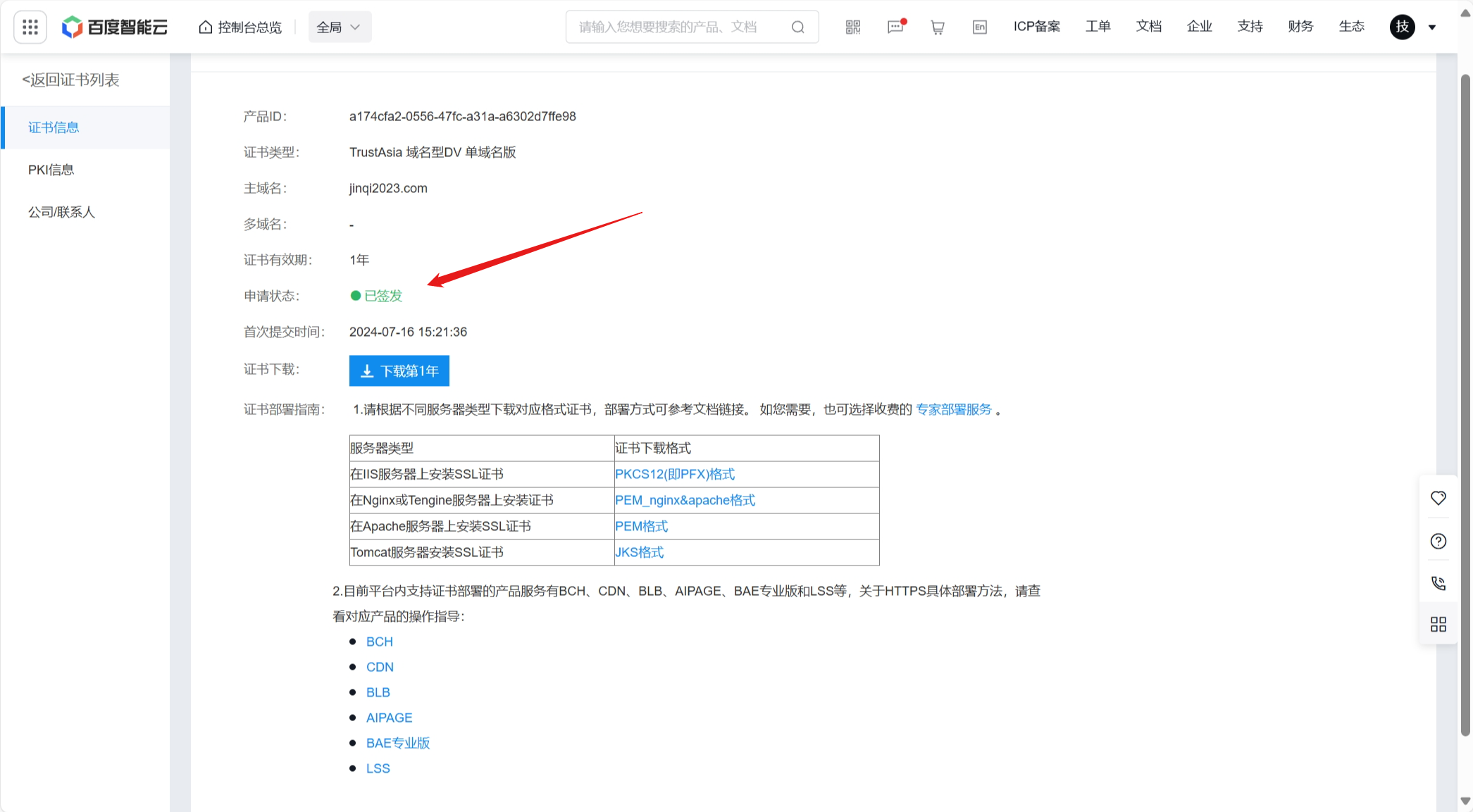
Task: Click the search magnifier icon
Action: (797, 27)
